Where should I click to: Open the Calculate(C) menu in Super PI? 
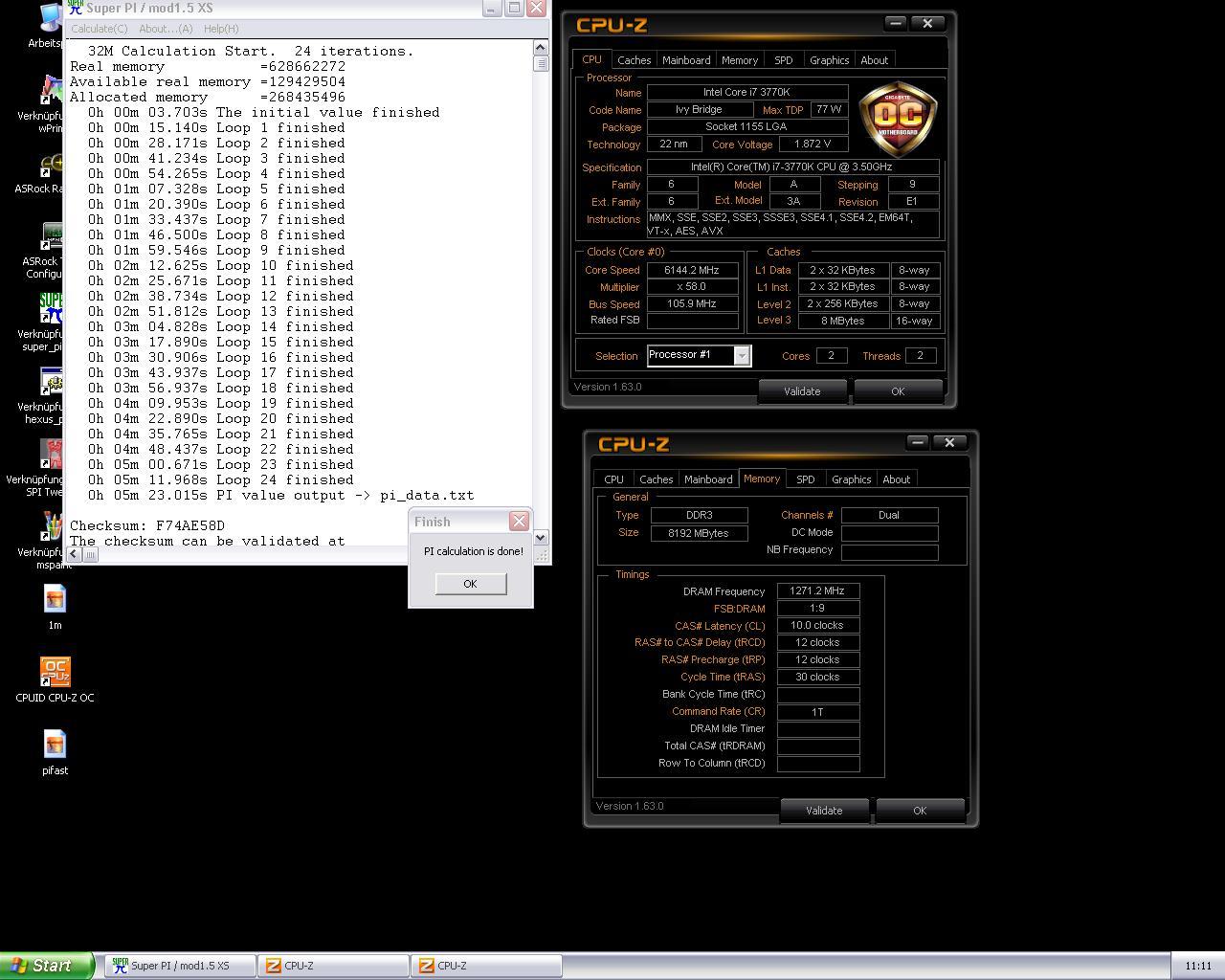pos(100,29)
